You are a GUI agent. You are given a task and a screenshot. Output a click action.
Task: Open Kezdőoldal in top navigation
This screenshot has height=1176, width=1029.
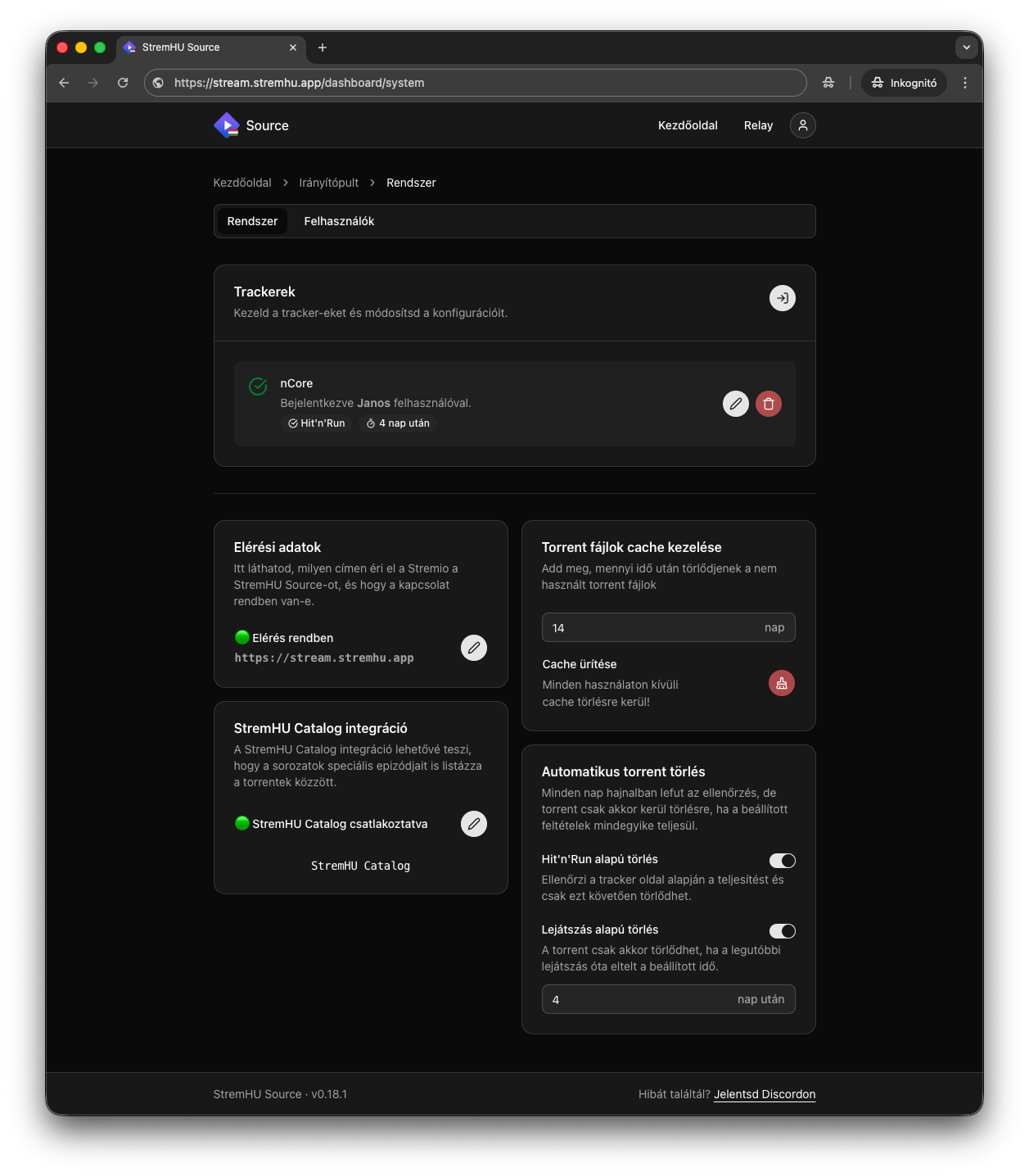point(688,125)
